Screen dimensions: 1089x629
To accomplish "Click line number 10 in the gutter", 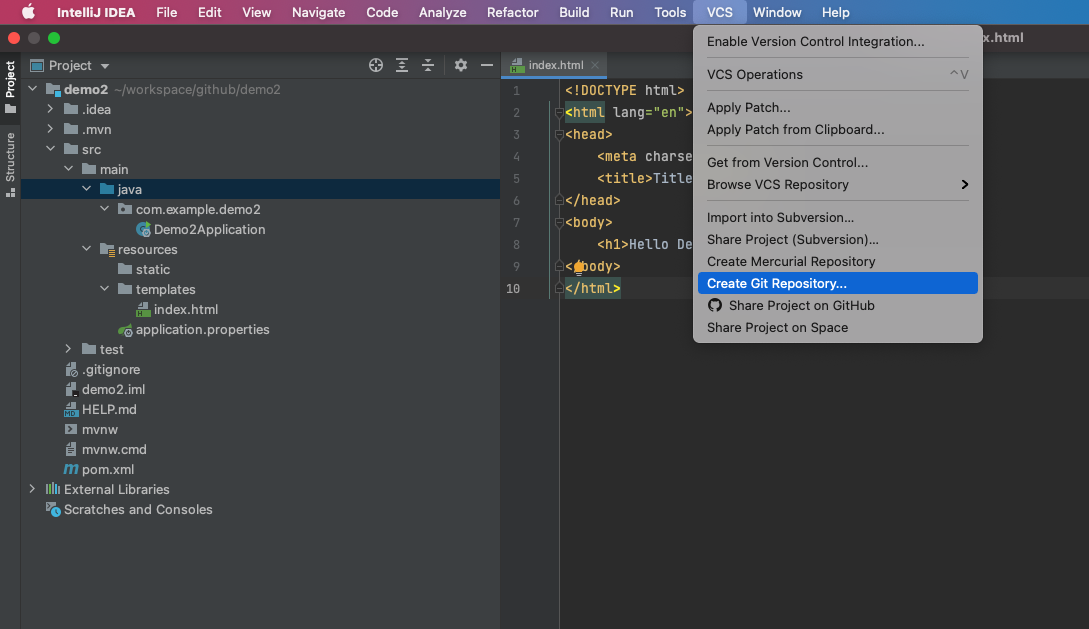I will point(513,289).
